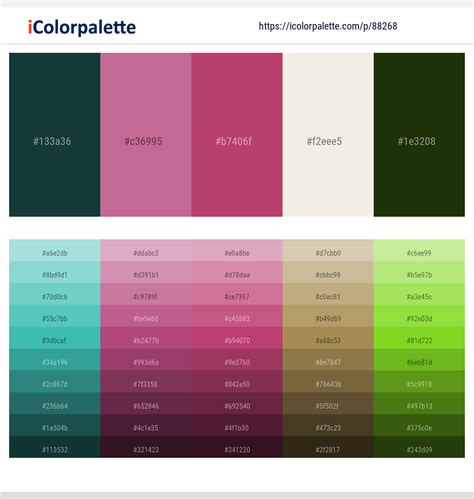
Task: Pick the light green #c6ee99 shade
Action: point(419,251)
